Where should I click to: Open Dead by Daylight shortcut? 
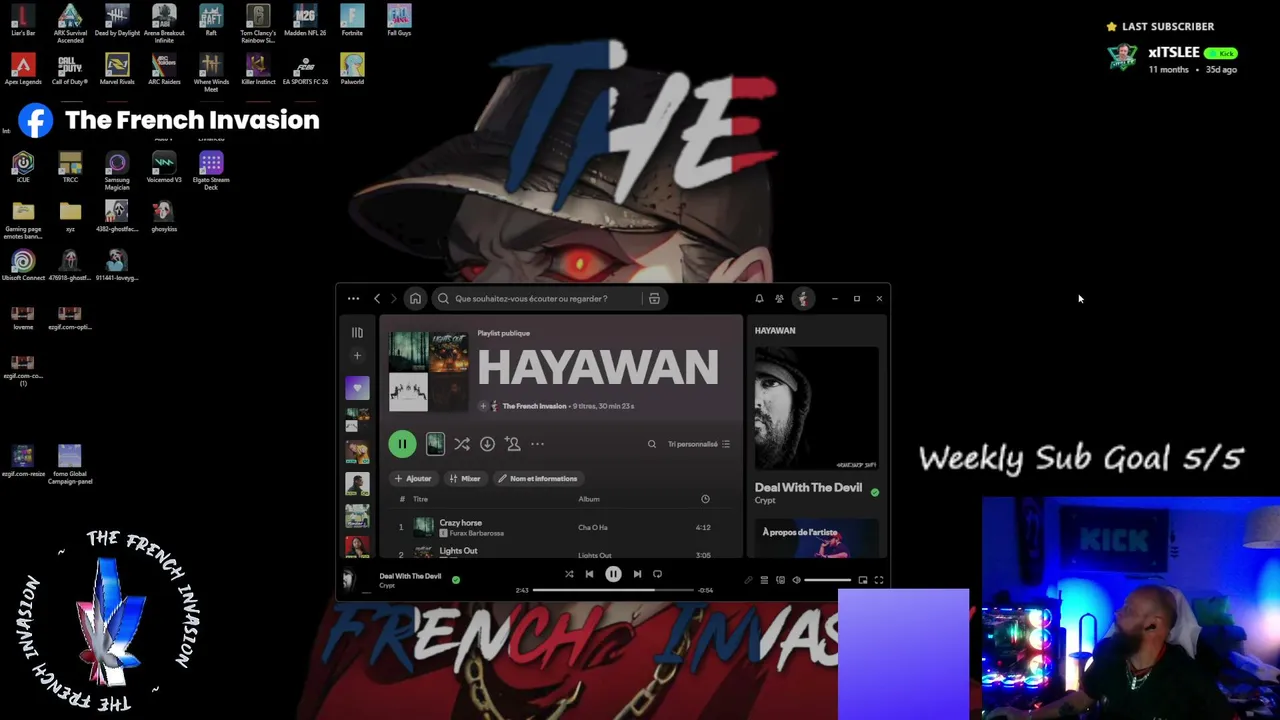[x=117, y=20]
